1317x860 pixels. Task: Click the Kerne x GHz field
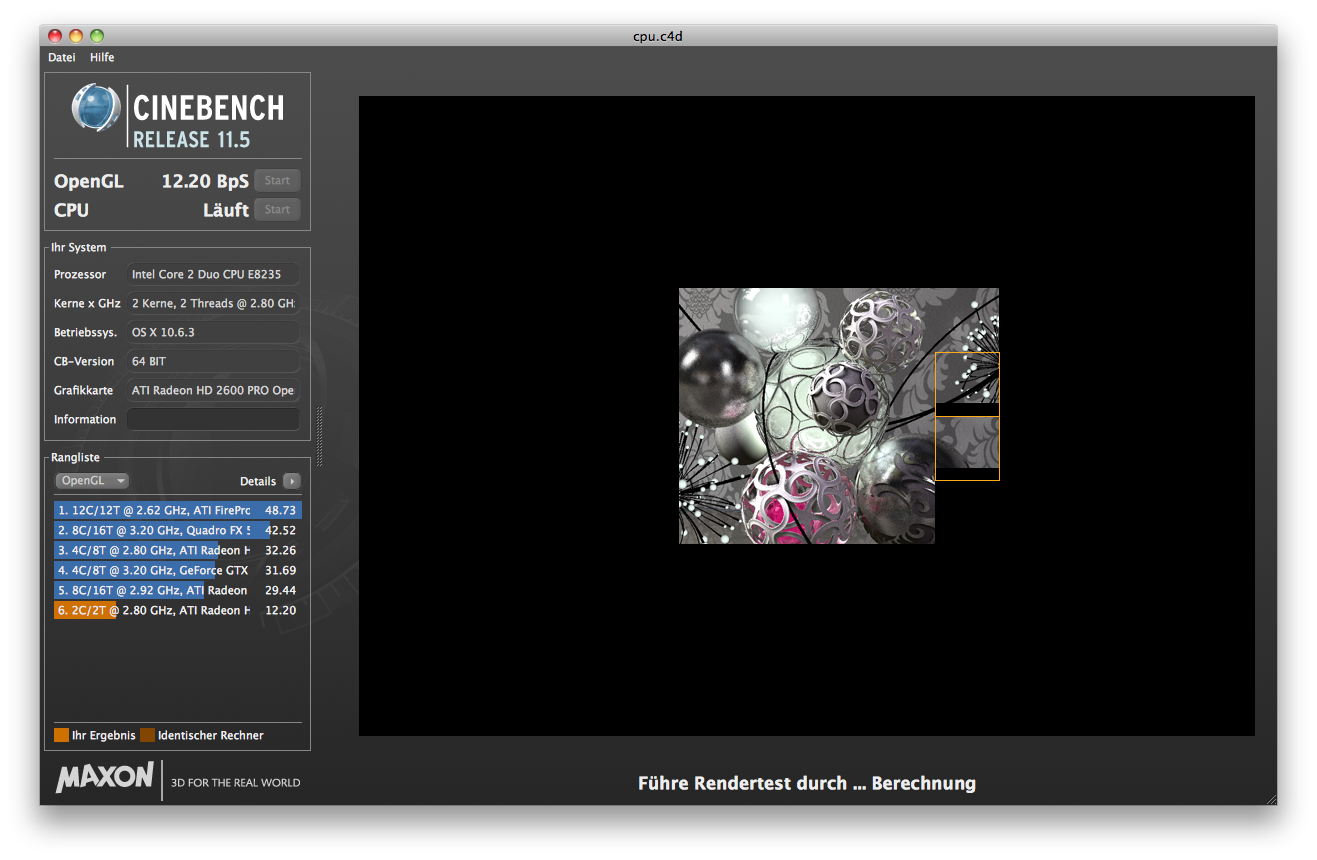click(x=213, y=303)
